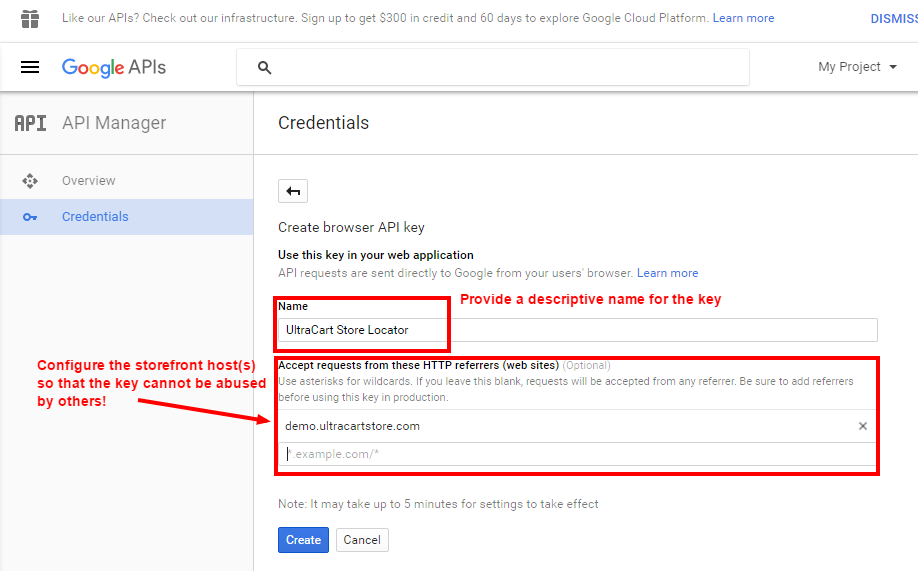Remove the demo.ultracartstore.com referrer

(862, 426)
